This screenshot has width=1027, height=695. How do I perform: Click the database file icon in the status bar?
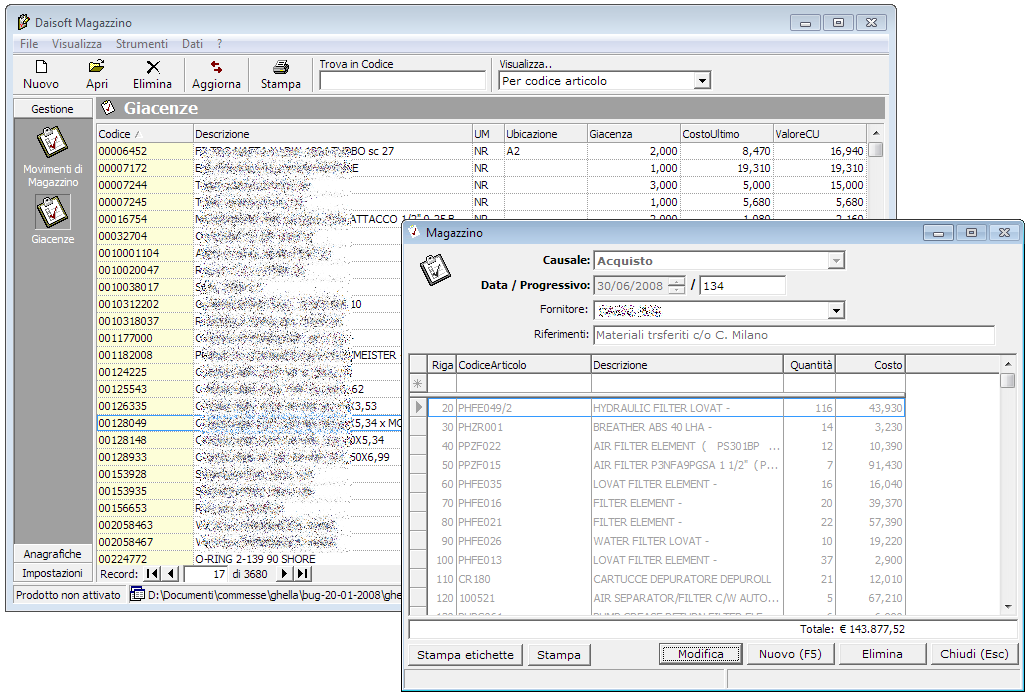tap(137, 595)
